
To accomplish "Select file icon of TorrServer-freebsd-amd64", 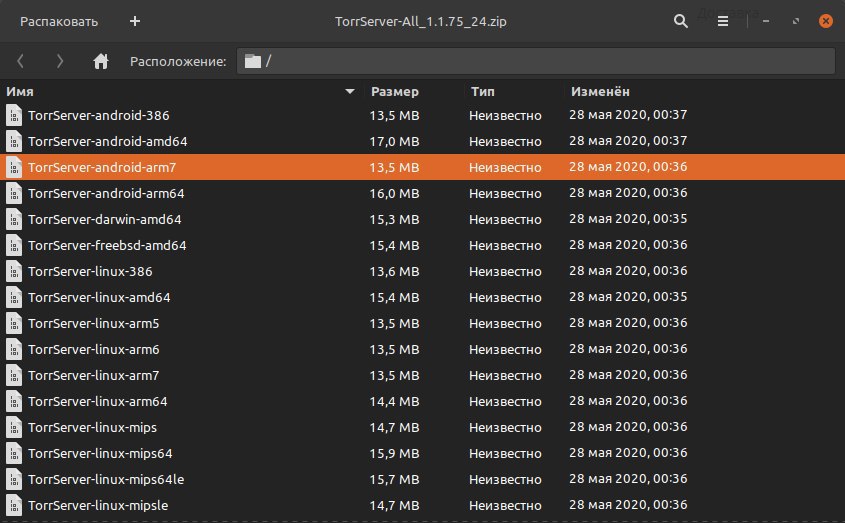I will click(14, 245).
